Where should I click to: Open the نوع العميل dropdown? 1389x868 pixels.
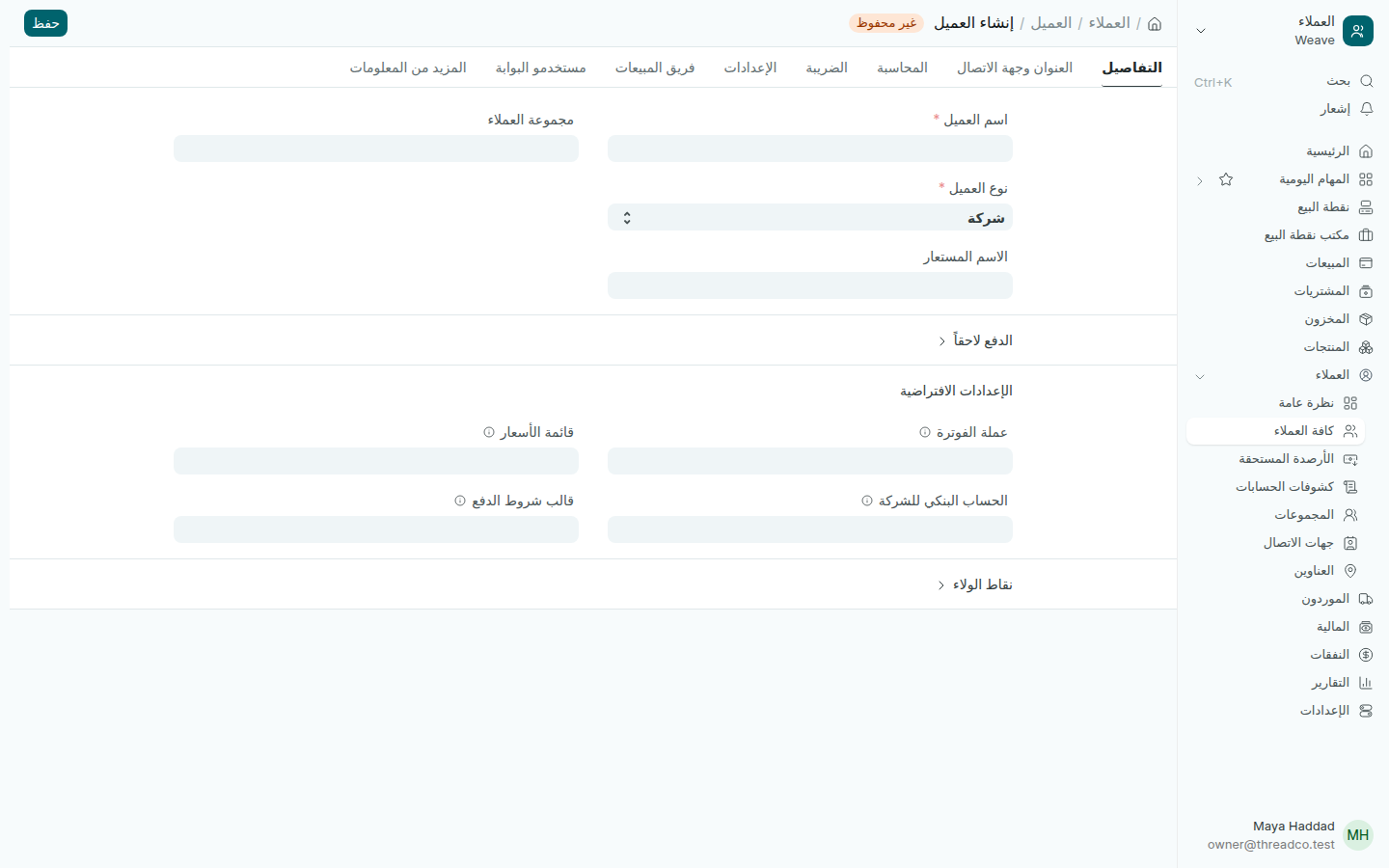click(x=810, y=218)
